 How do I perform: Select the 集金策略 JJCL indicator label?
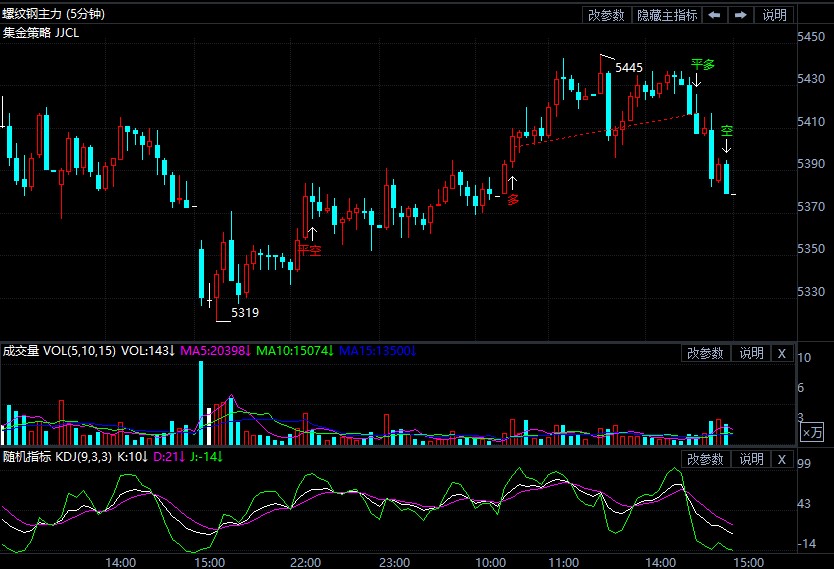[41, 33]
